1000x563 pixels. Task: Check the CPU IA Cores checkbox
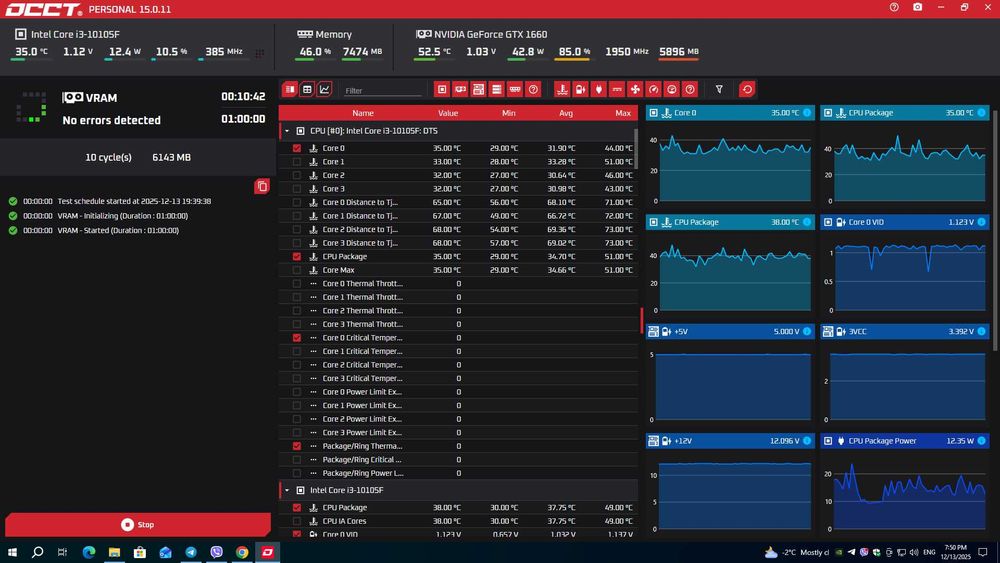297,521
